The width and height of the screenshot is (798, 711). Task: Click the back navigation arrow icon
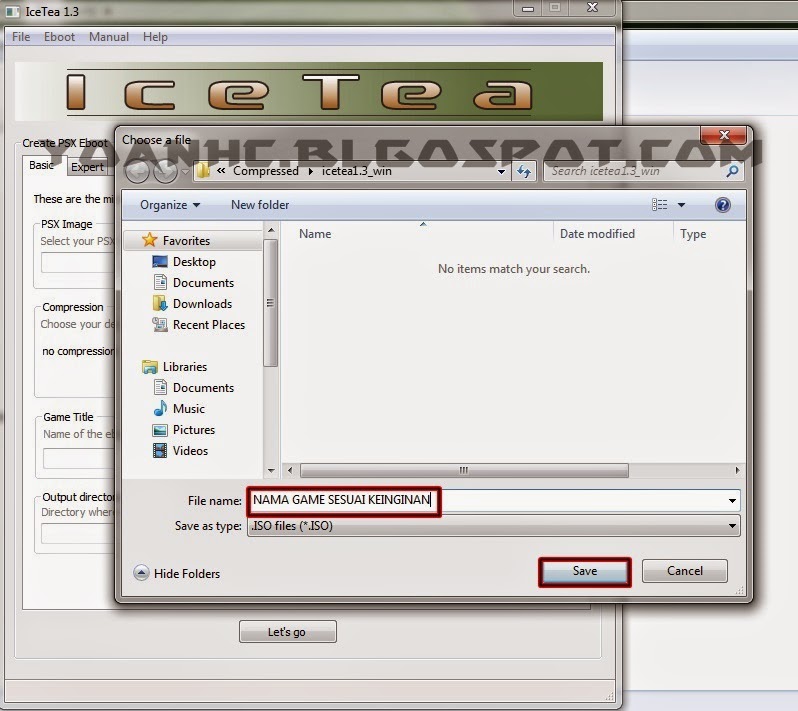(x=137, y=172)
